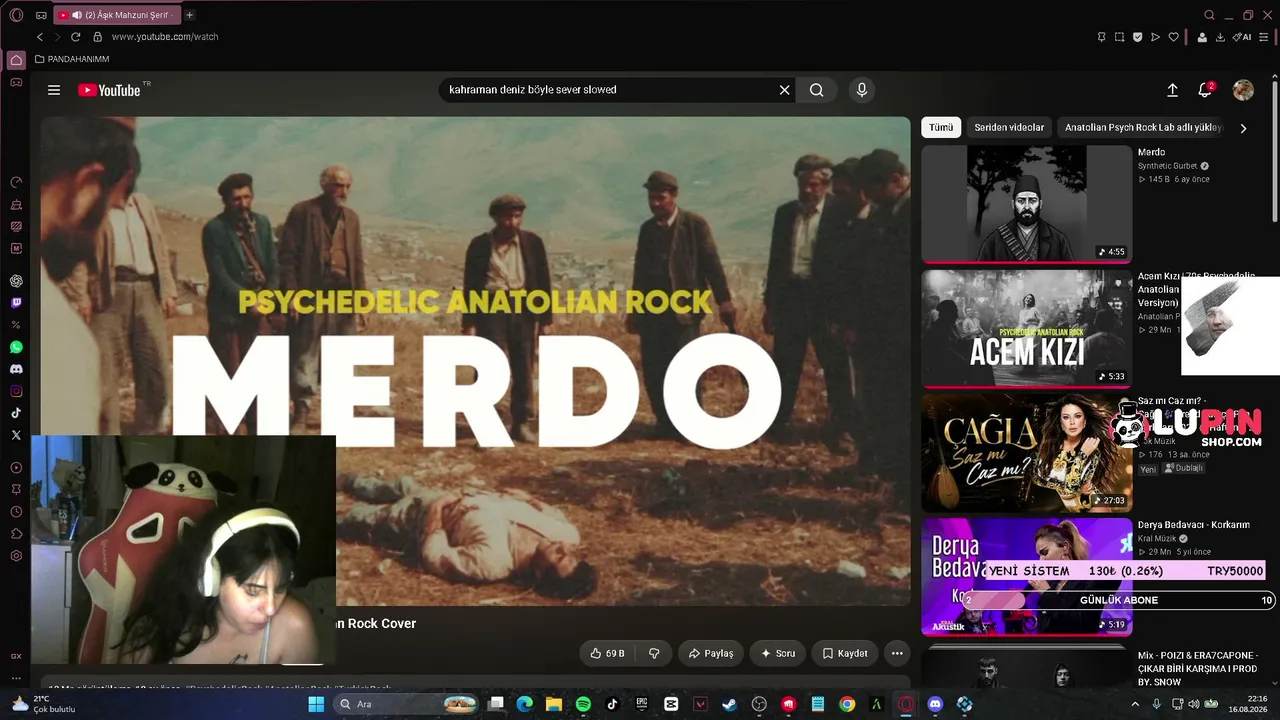Show more filter chips with right arrow
The image size is (1280, 720).
click(x=1243, y=128)
